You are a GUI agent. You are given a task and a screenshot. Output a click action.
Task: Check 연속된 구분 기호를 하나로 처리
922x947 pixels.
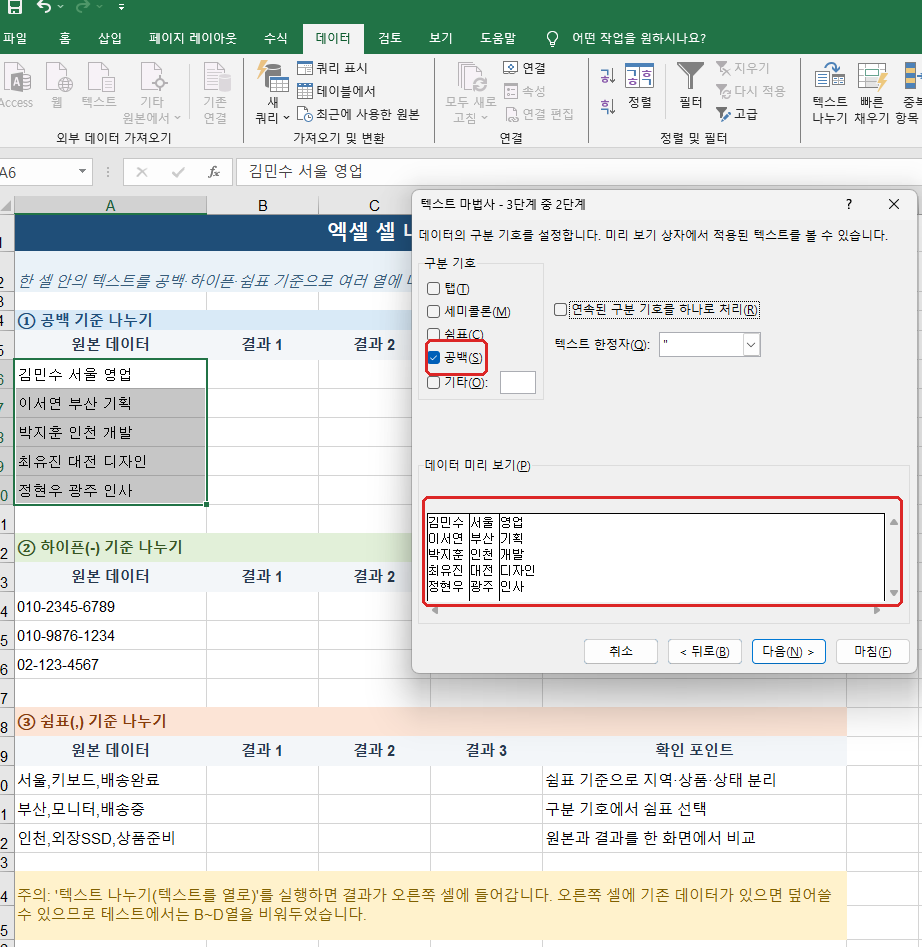click(560, 310)
